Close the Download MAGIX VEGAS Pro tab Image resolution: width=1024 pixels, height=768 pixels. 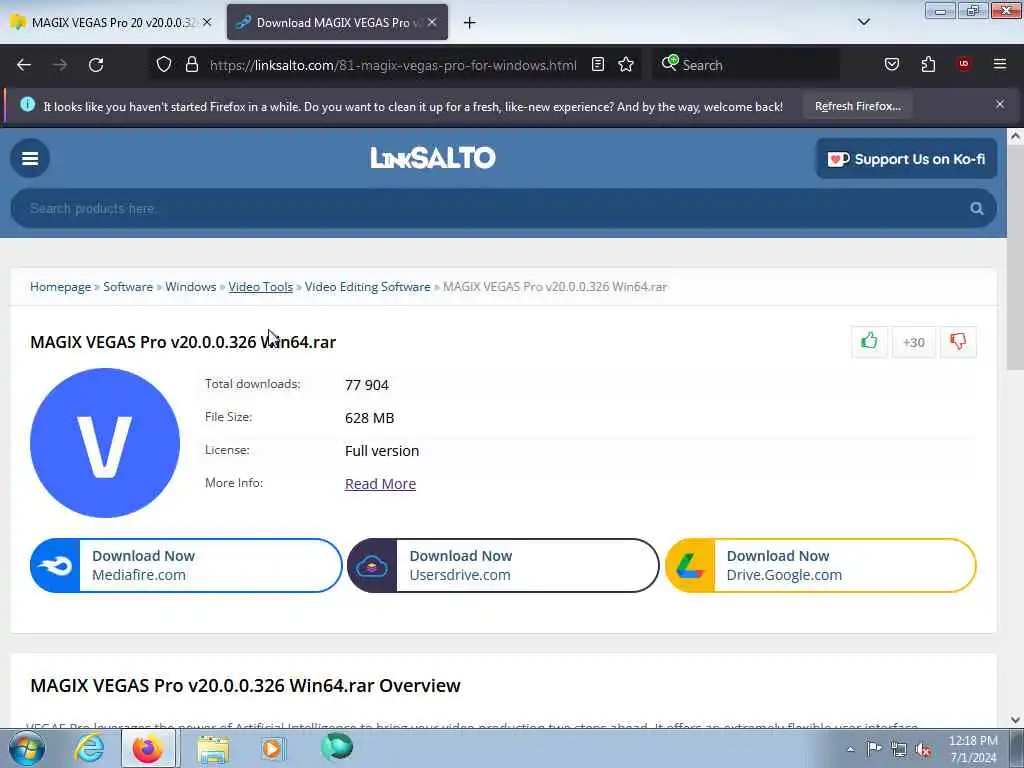[432, 22]
